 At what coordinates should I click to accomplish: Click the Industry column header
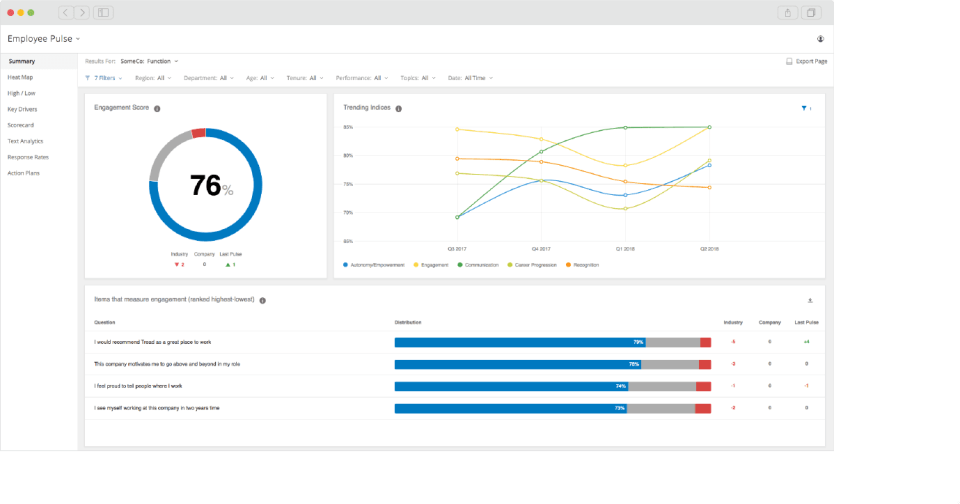click(733, 322)
